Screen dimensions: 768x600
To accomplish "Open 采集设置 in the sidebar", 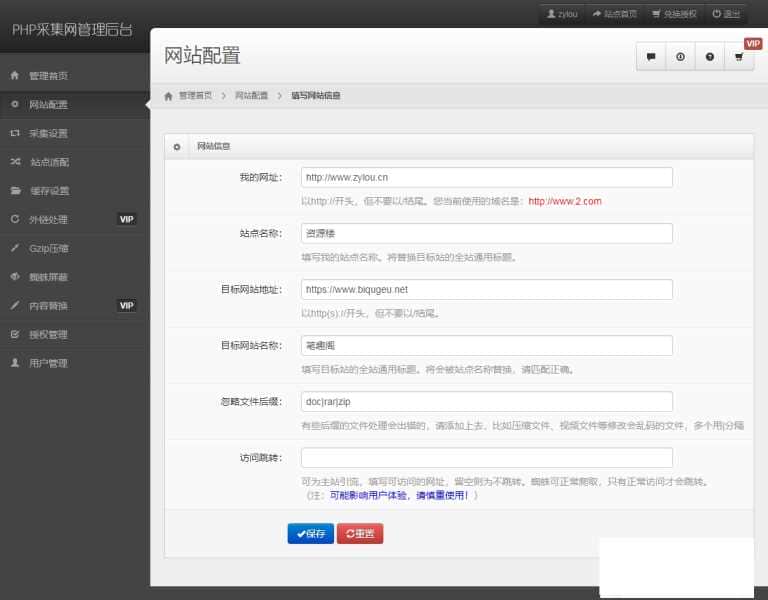I will click(74, 133).
